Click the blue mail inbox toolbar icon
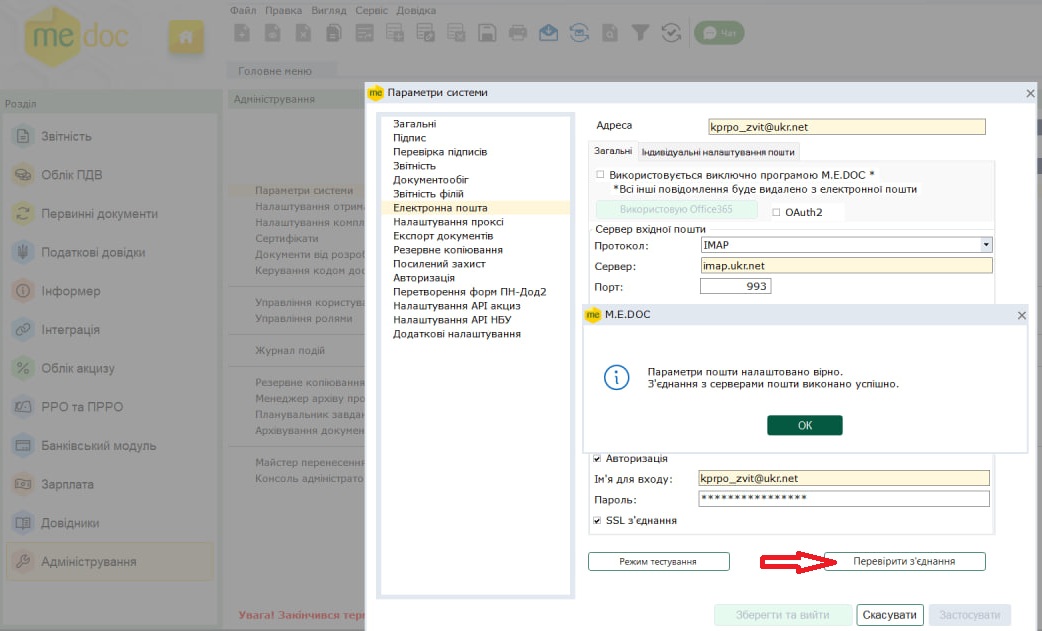The width and height of the screenshot is (1042, 631). click(x=548, y=33)
